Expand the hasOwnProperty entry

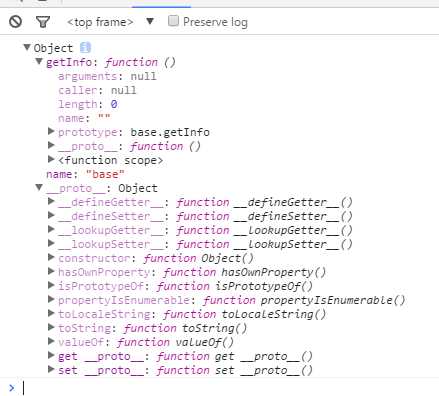[51, 271]
